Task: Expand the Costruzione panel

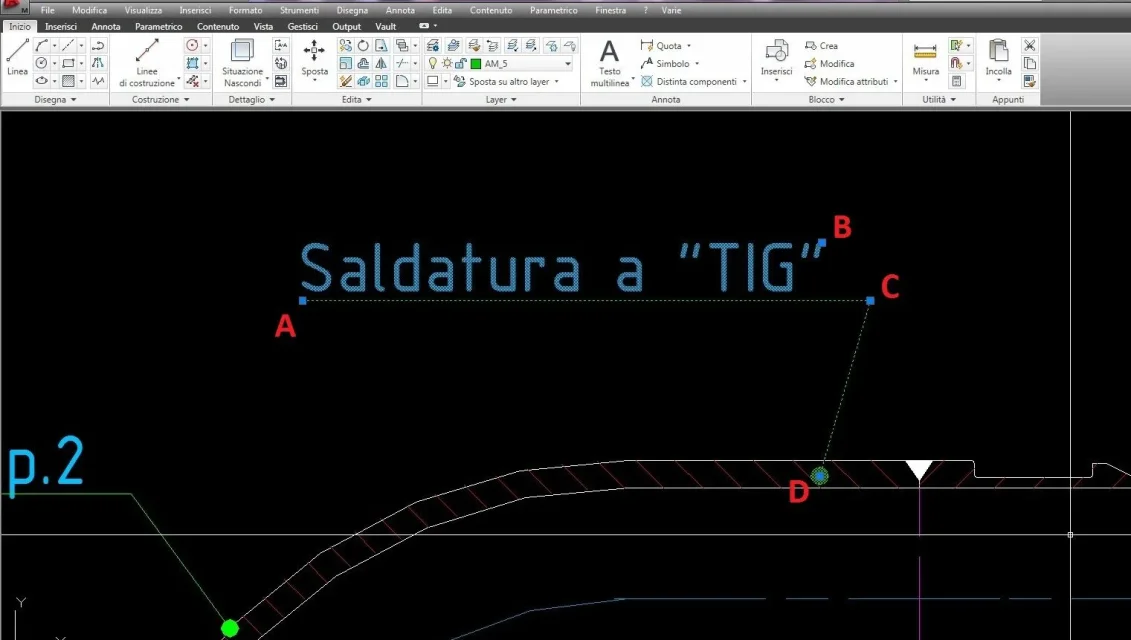Action: coord(160,100)
